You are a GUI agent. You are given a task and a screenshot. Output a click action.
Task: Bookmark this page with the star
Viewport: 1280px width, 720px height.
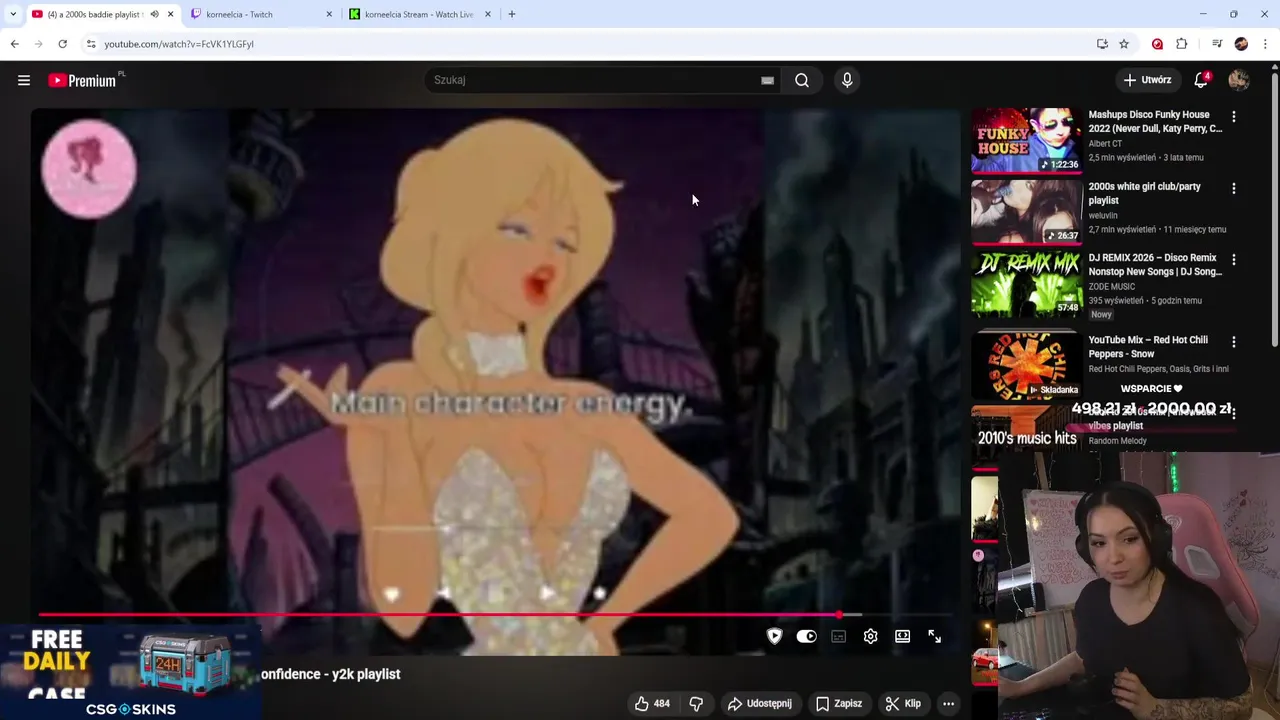click(1124, 44)
